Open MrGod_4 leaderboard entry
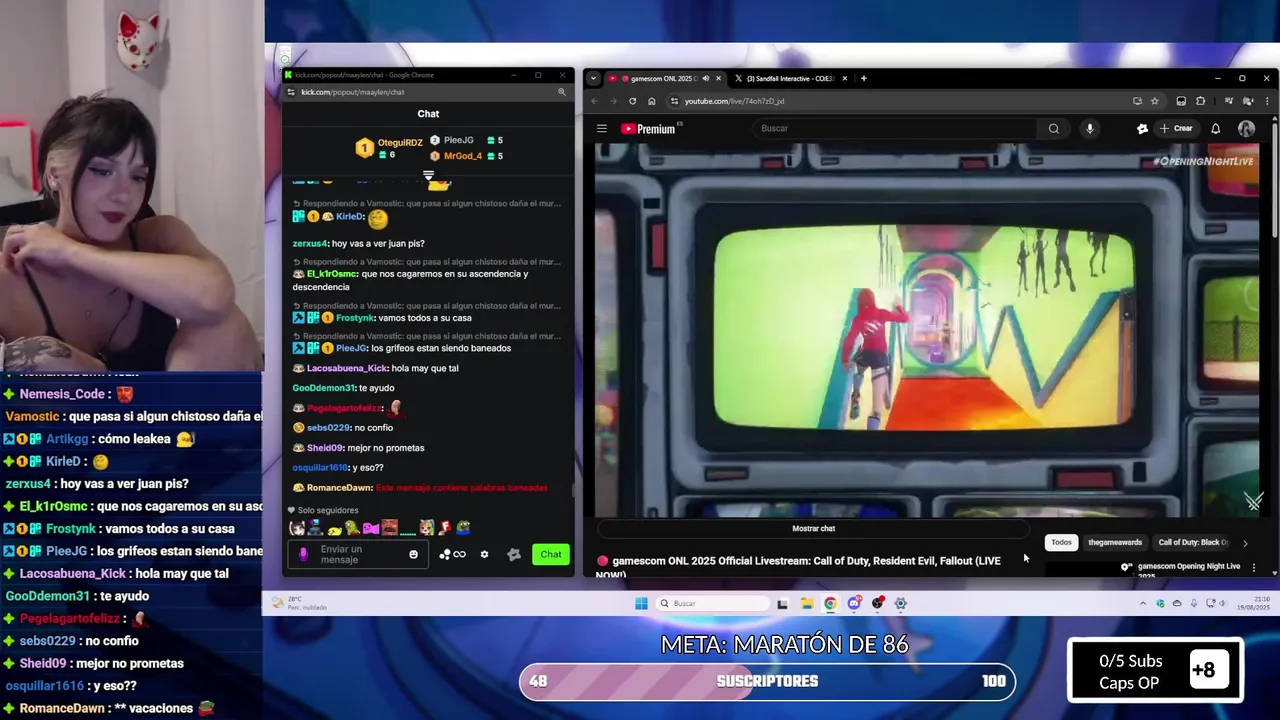The image size is (1280, 720). pyautogui.click(x=466, y=156)
